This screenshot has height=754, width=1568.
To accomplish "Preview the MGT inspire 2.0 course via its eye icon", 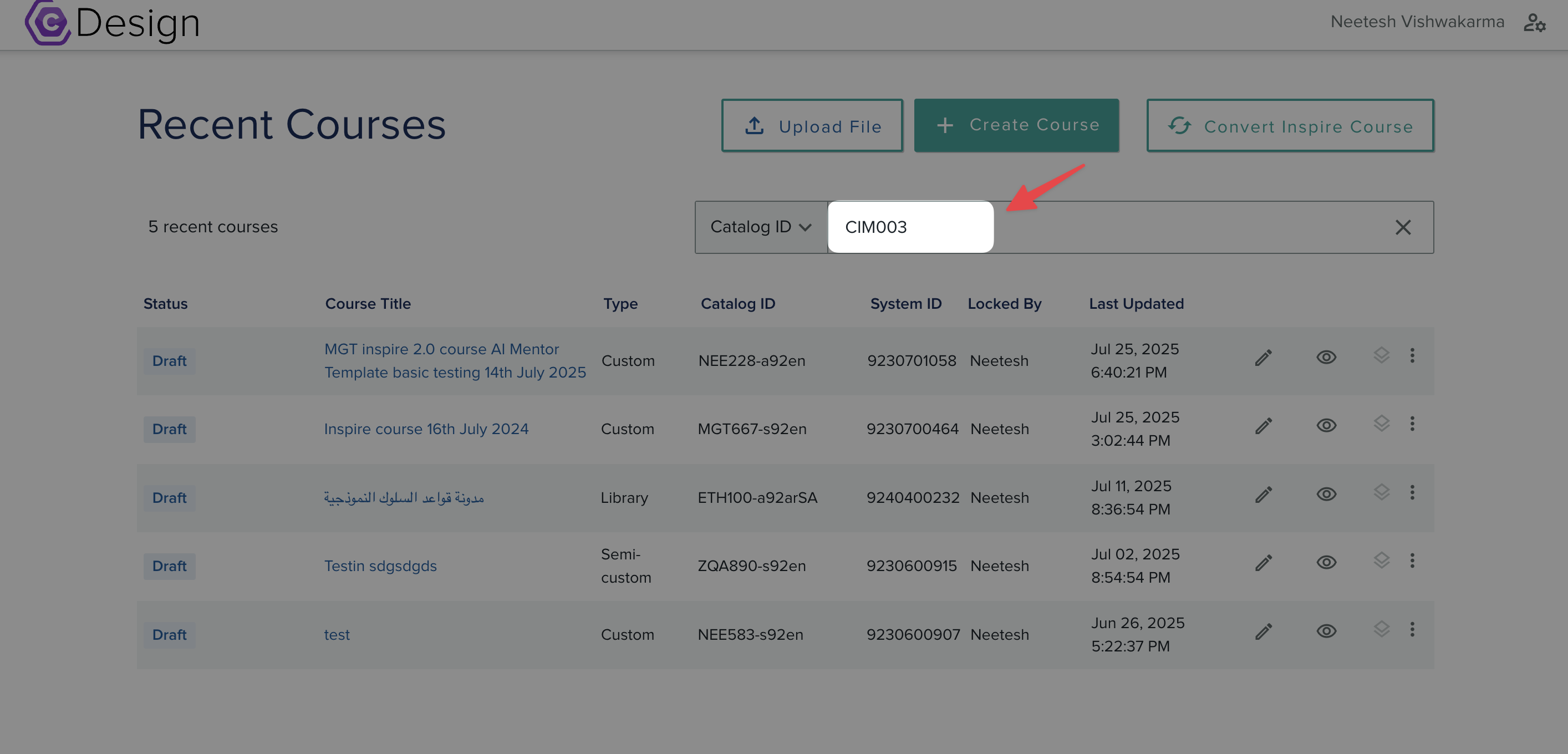I will pyautogui.click(x=1326, y=357).
